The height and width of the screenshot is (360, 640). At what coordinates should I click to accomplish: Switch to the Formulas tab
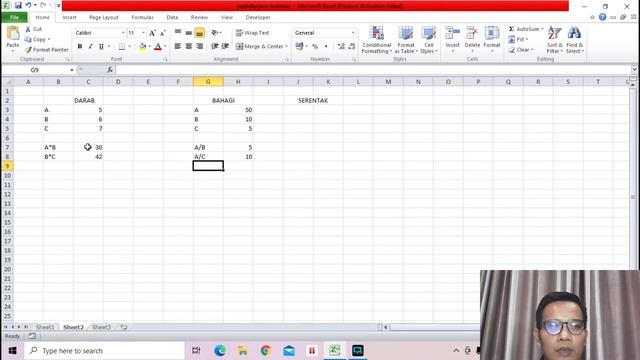(x=142, y=18)
